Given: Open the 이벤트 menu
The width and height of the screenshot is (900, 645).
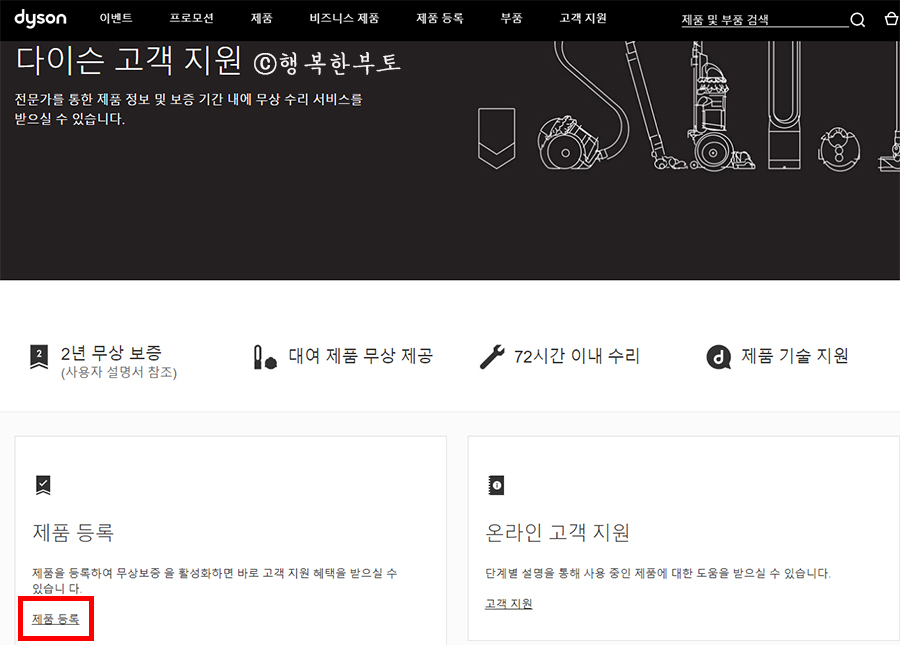Looking at the screenshot, I should (116, 18).
